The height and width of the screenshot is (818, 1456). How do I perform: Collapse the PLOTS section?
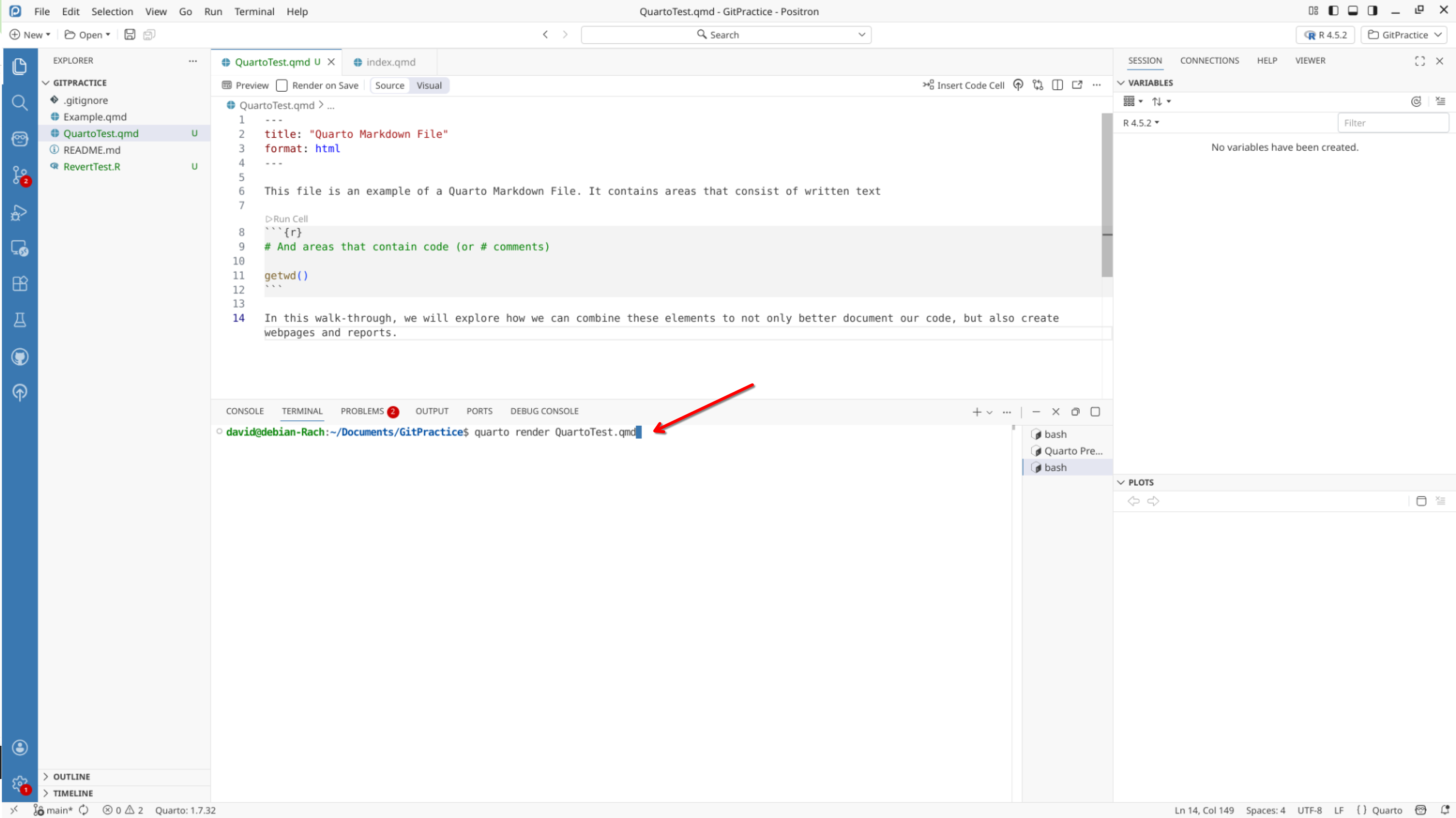[x=1140, y=482]
